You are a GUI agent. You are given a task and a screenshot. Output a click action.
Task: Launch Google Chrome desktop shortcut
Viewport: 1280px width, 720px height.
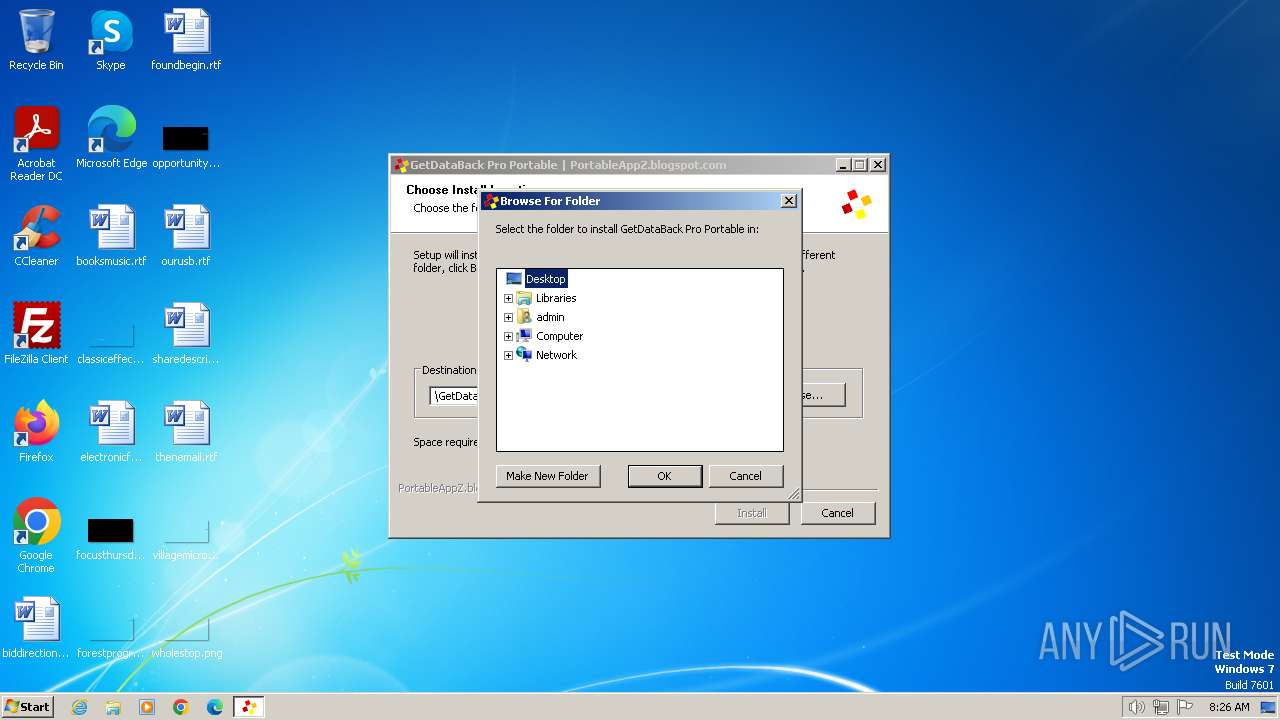36,536
